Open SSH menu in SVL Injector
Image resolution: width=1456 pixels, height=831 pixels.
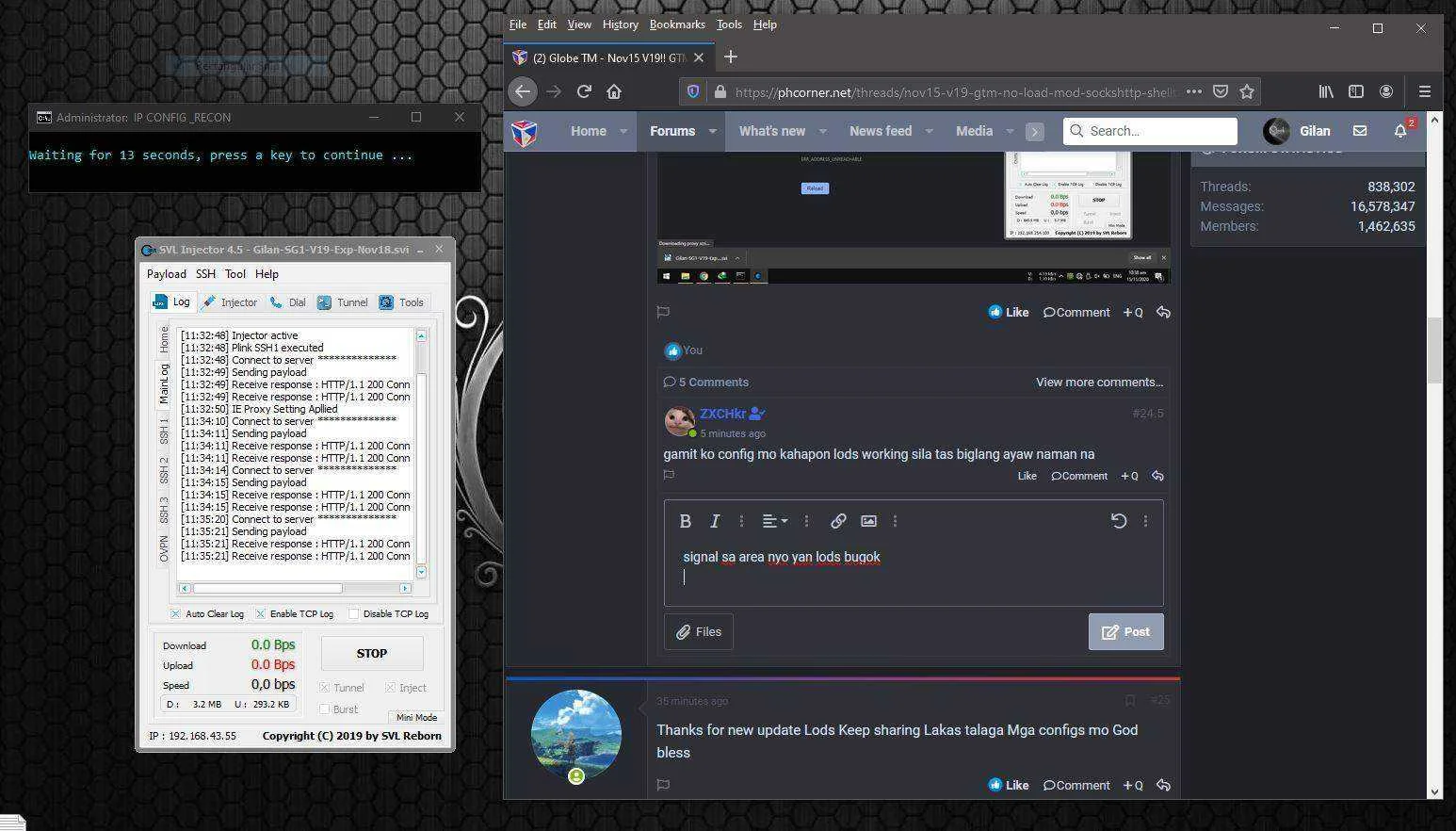(205, 274)
